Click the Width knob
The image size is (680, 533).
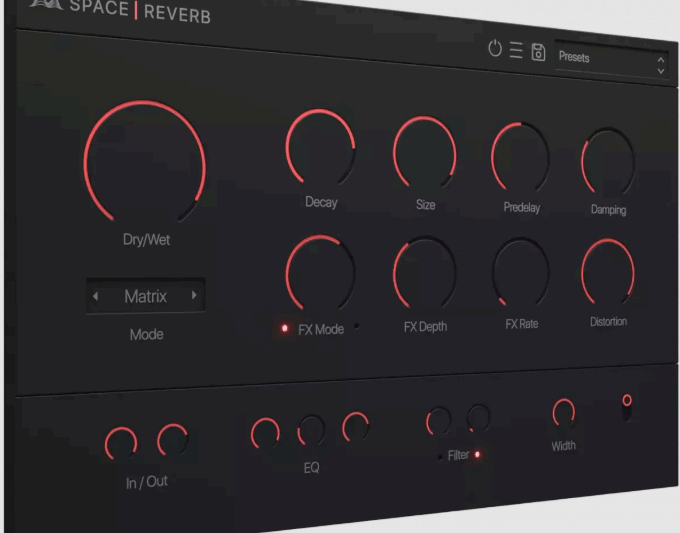click(563, 412)
